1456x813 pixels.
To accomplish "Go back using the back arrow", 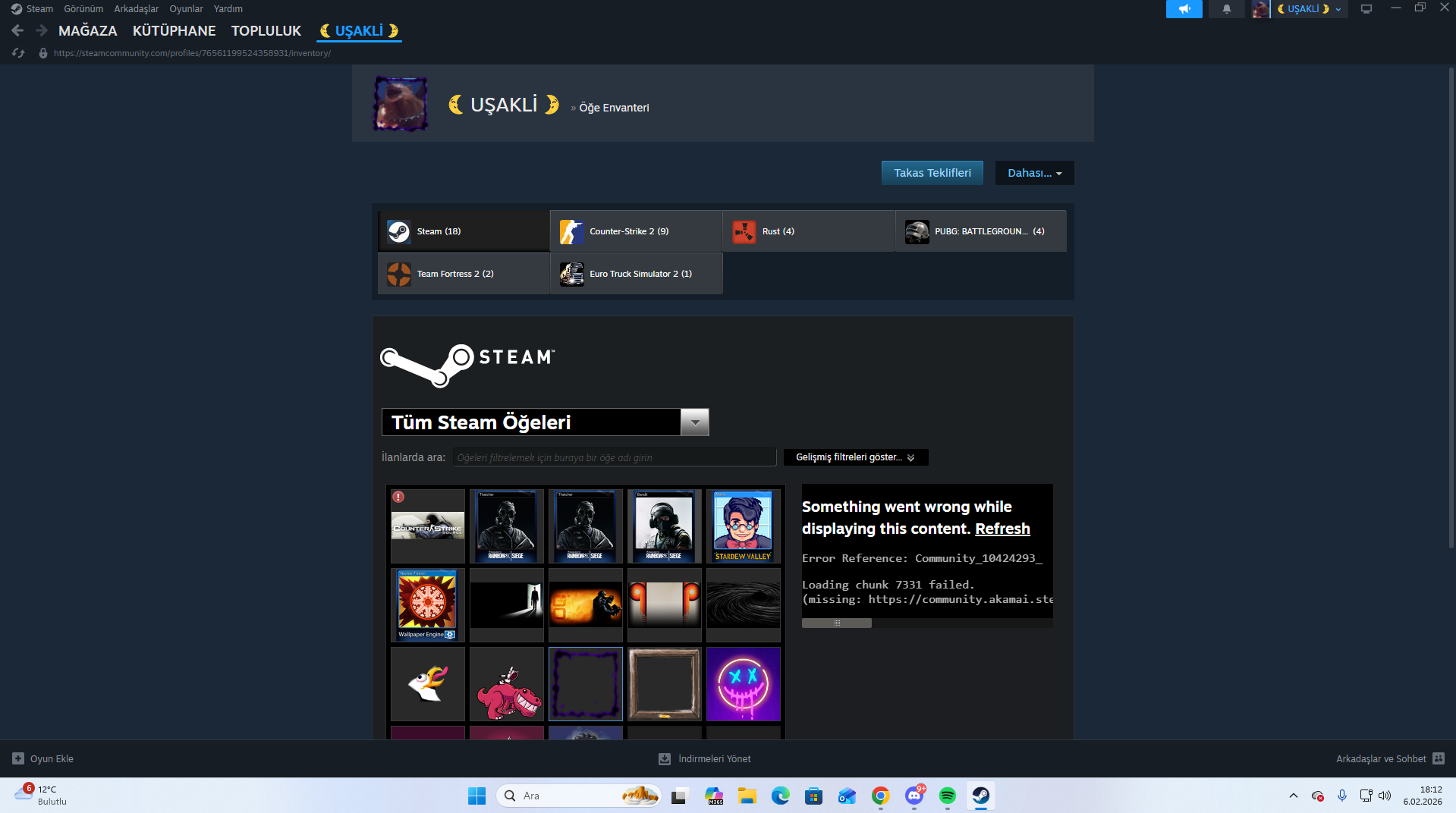I will [17, 30].
